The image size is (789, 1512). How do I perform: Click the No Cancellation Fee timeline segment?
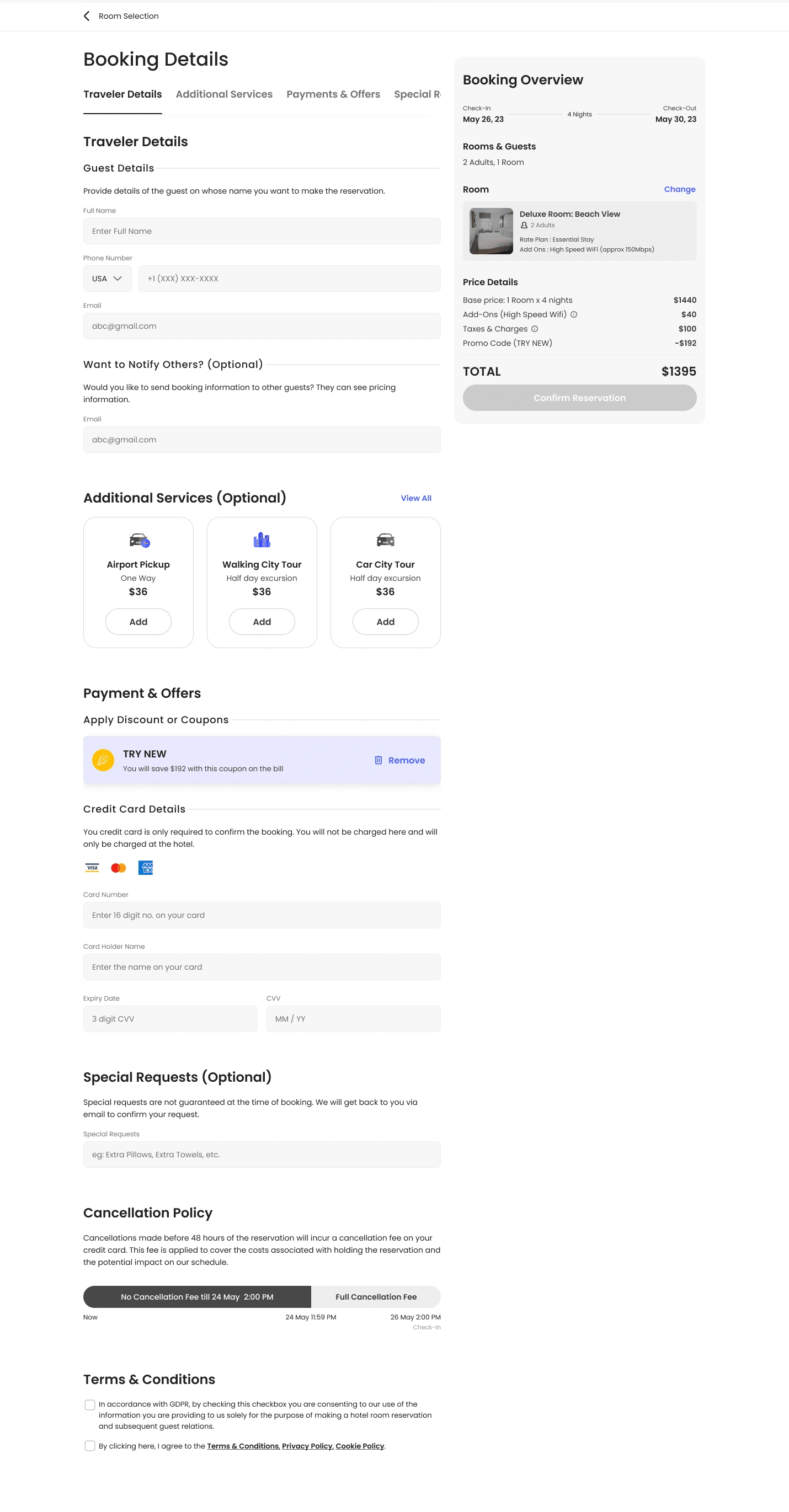(198, 1297)
